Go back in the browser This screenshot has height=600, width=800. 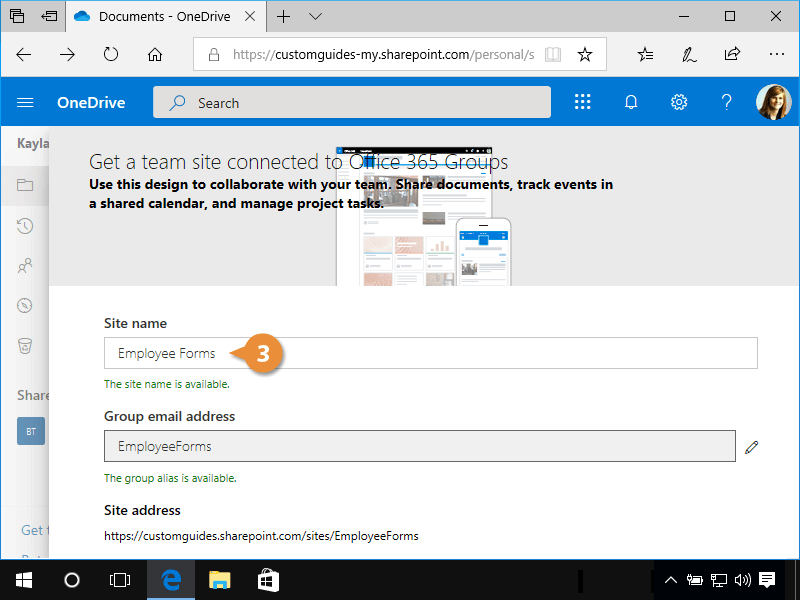click(23, 55)
